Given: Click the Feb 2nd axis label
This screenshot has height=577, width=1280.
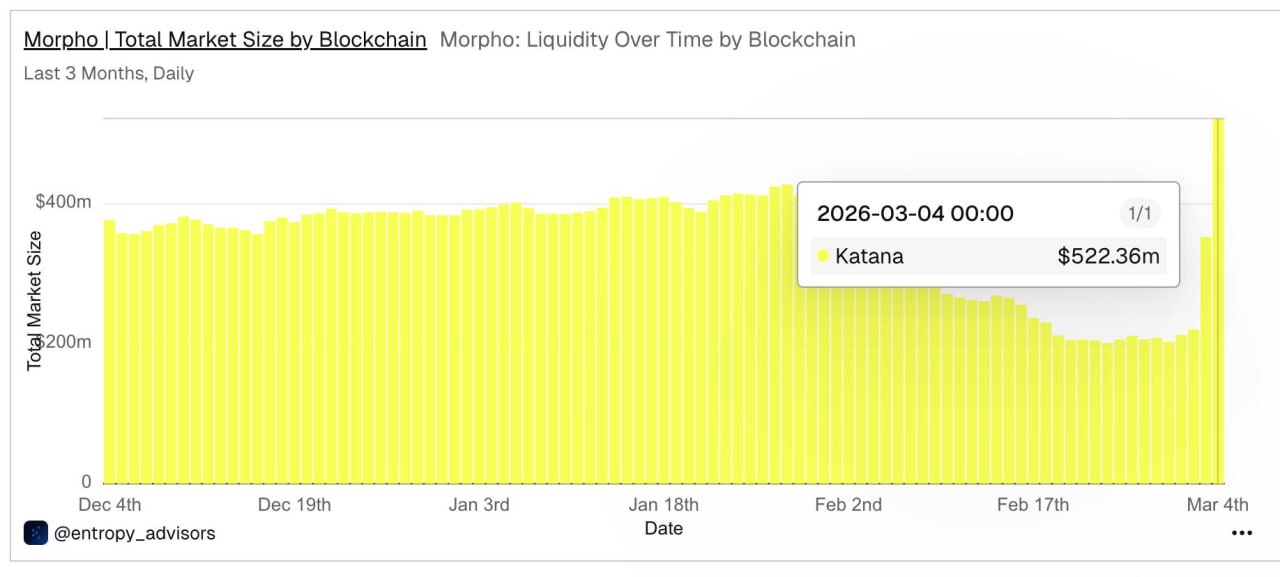Looking at the screenshot, I should (x=848, y=504).
